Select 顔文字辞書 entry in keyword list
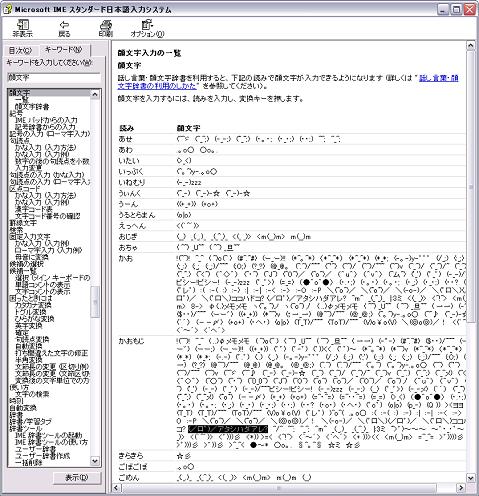Viewport: 479px width, 496px height. [32, 107]
